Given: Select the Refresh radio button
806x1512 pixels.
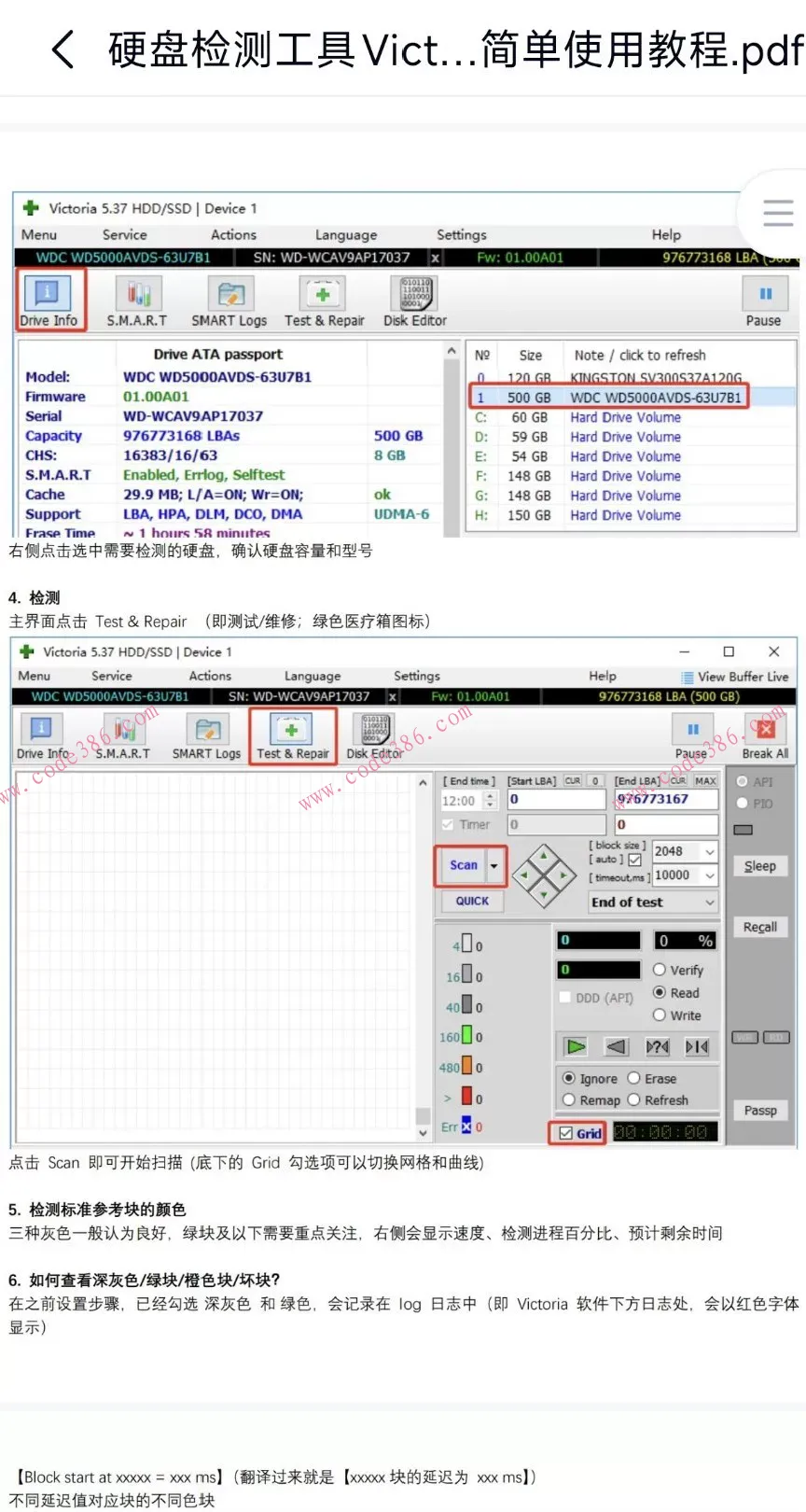Looking at the screenshot, I should [634, 1100].
